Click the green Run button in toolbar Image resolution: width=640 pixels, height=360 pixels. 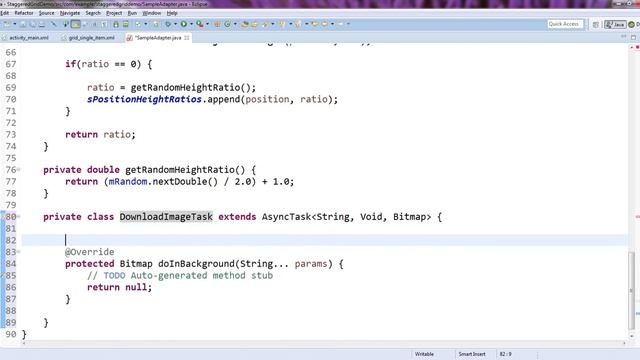click(x=184, y=24)
